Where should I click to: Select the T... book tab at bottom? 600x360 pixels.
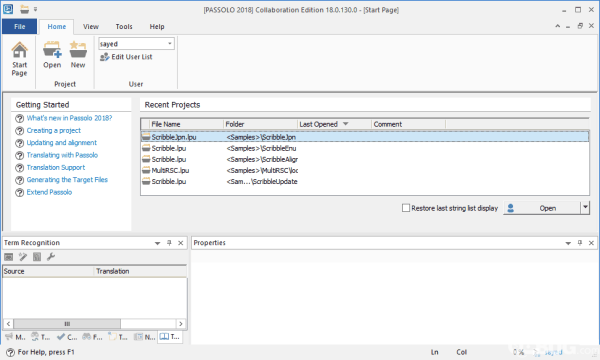(170, 337)
